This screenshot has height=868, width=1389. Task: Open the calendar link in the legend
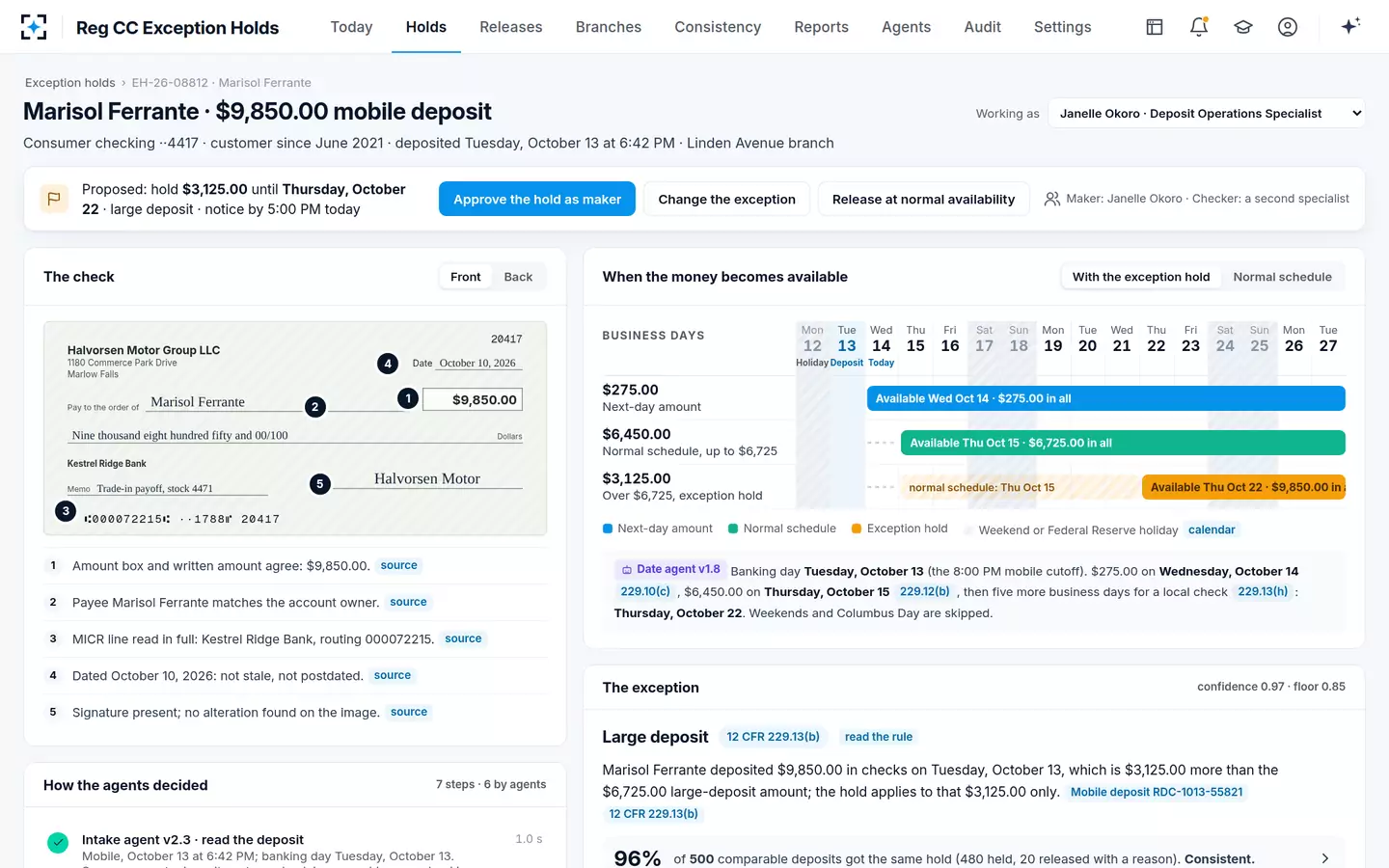tap(1212, 529)
